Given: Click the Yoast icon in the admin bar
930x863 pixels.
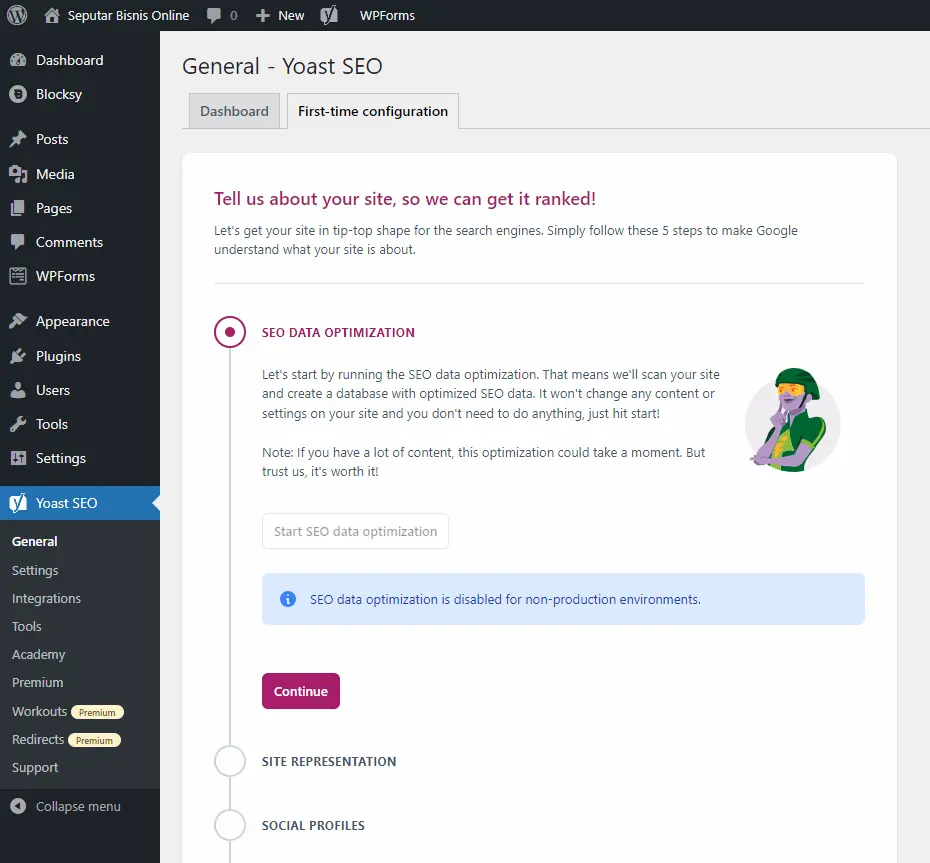Looking at the screenshot, I should coord(329,15).
